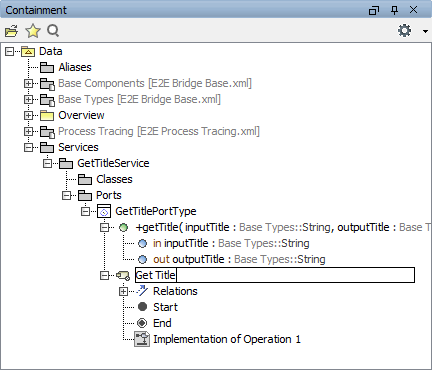Click the Get Title activity icon
The height and width of the screenshot is (370, 432).
tap(123, 276)
